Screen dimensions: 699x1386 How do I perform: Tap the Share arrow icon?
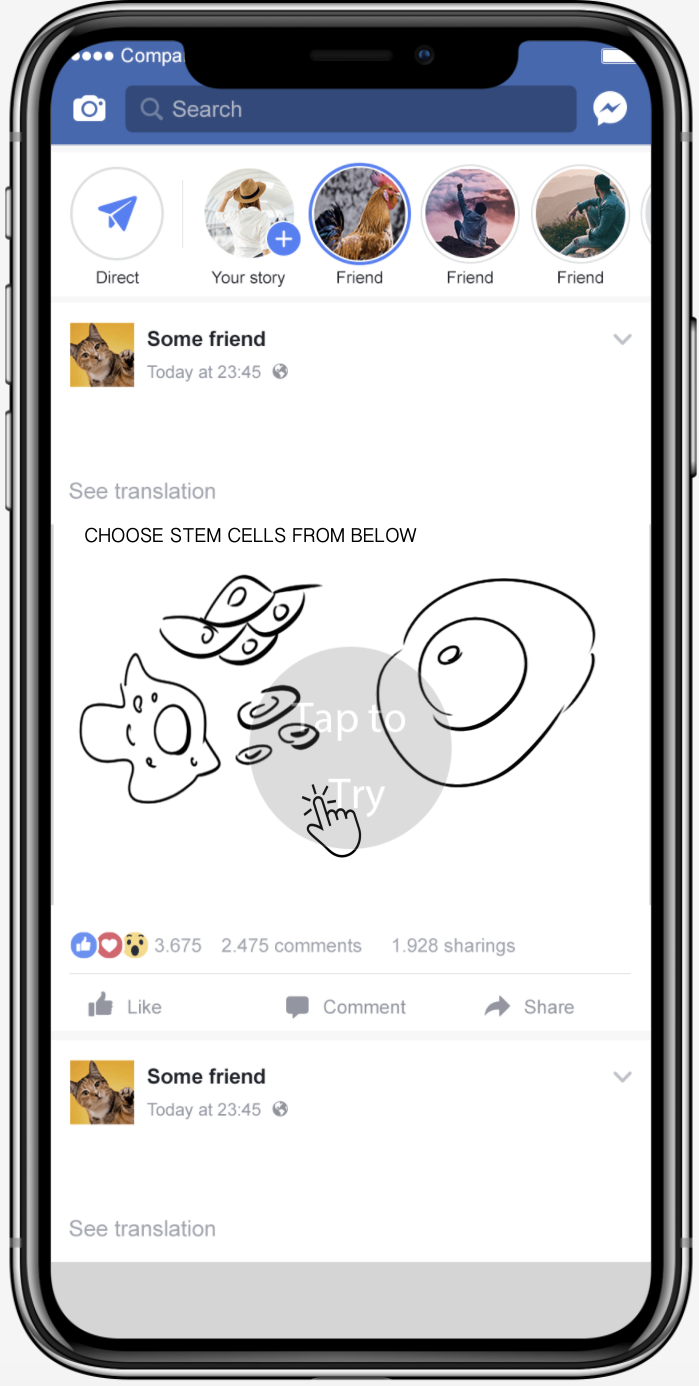[497, 1007]
